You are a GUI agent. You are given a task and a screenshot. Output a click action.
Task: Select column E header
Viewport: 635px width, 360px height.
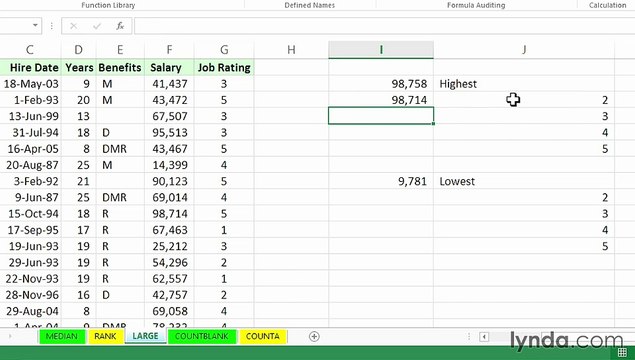click(x=120, y=50)
